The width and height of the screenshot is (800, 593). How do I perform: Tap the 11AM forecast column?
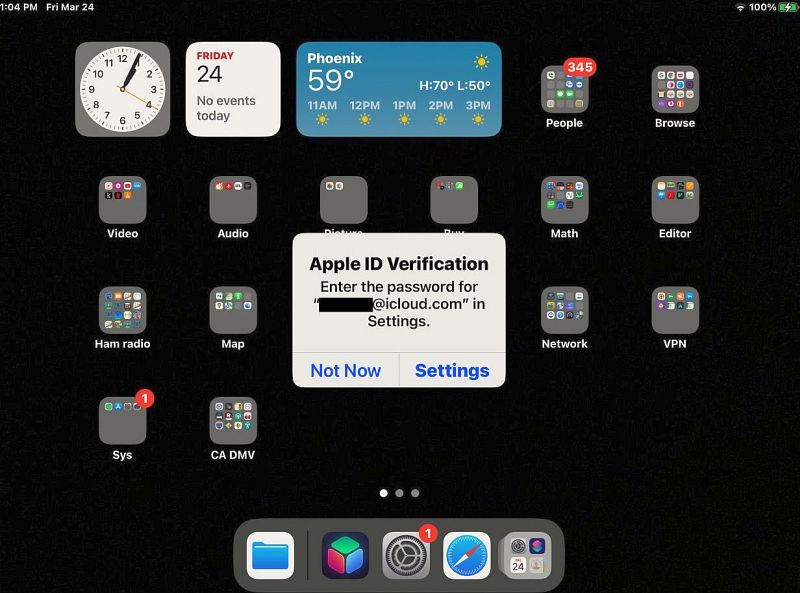[x=322, y=113]
